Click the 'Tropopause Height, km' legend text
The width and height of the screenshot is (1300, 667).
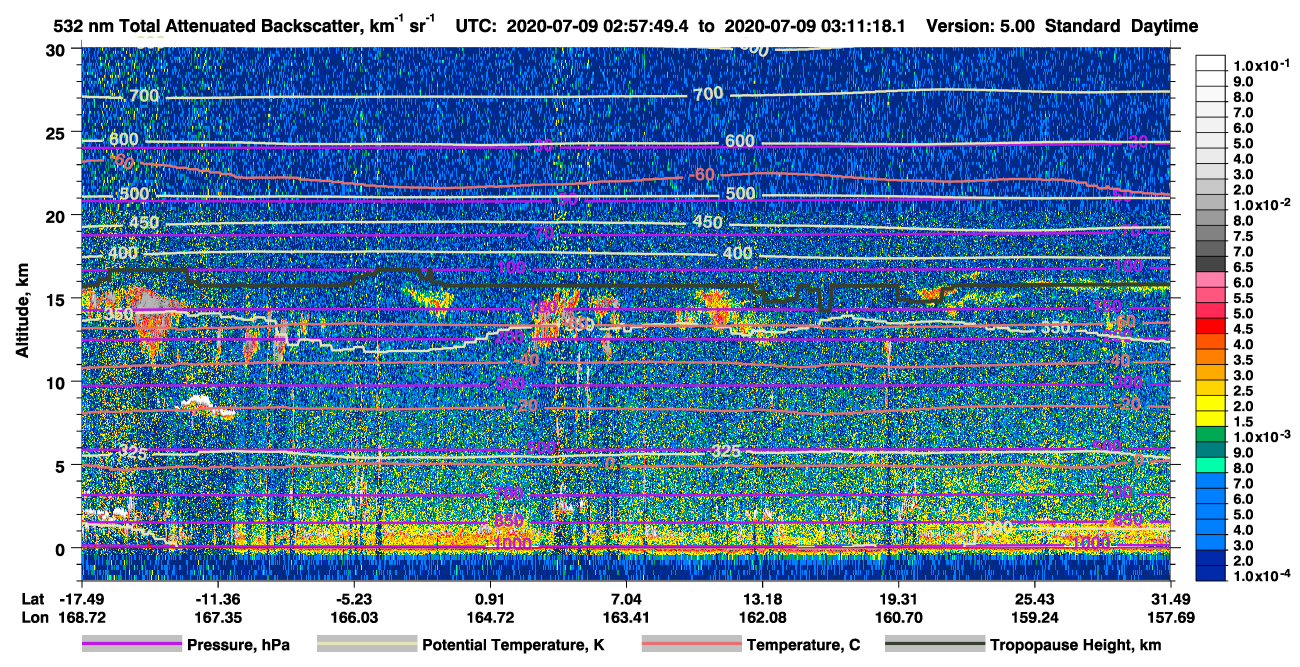tap(1076, 645)
